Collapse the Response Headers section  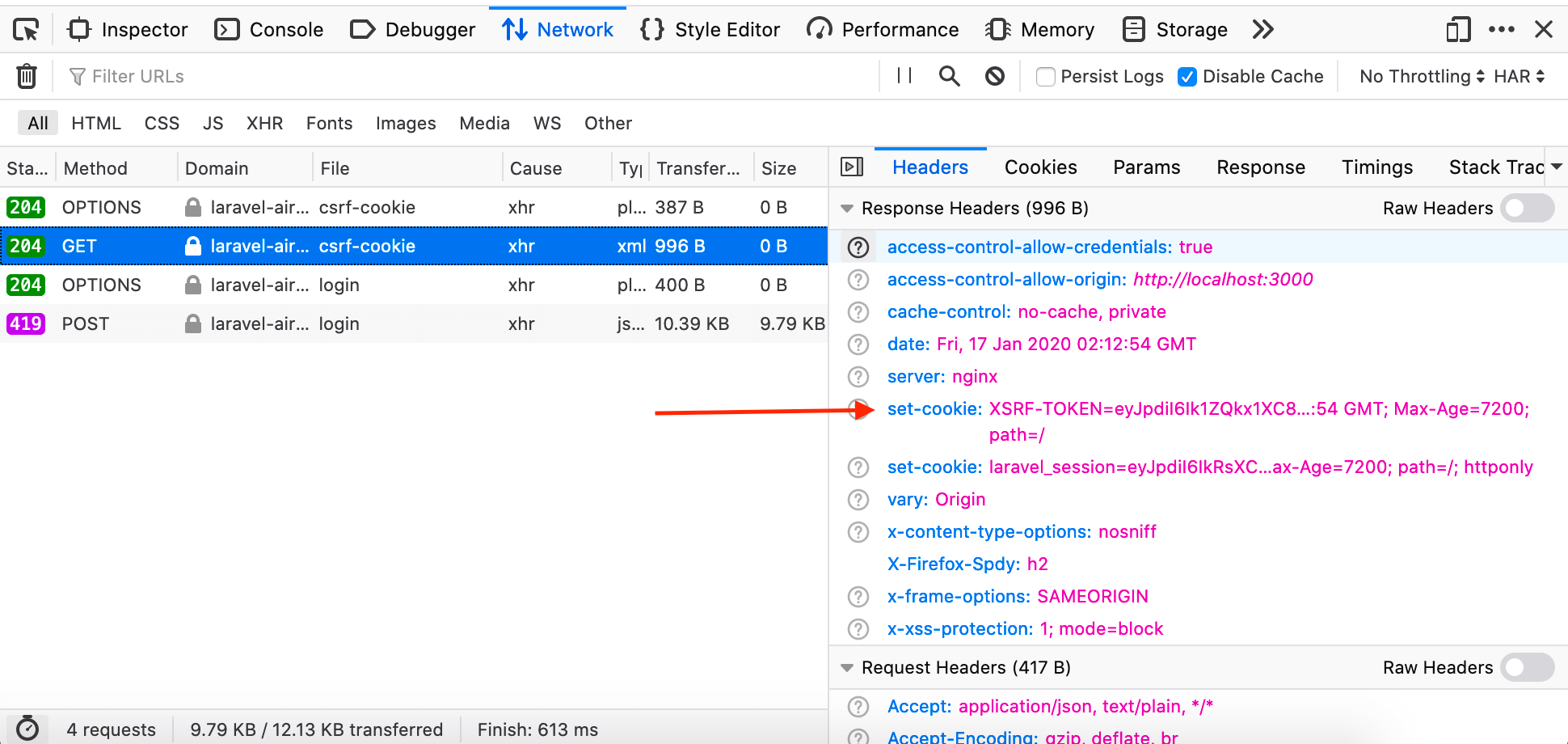tap(847, 209)
